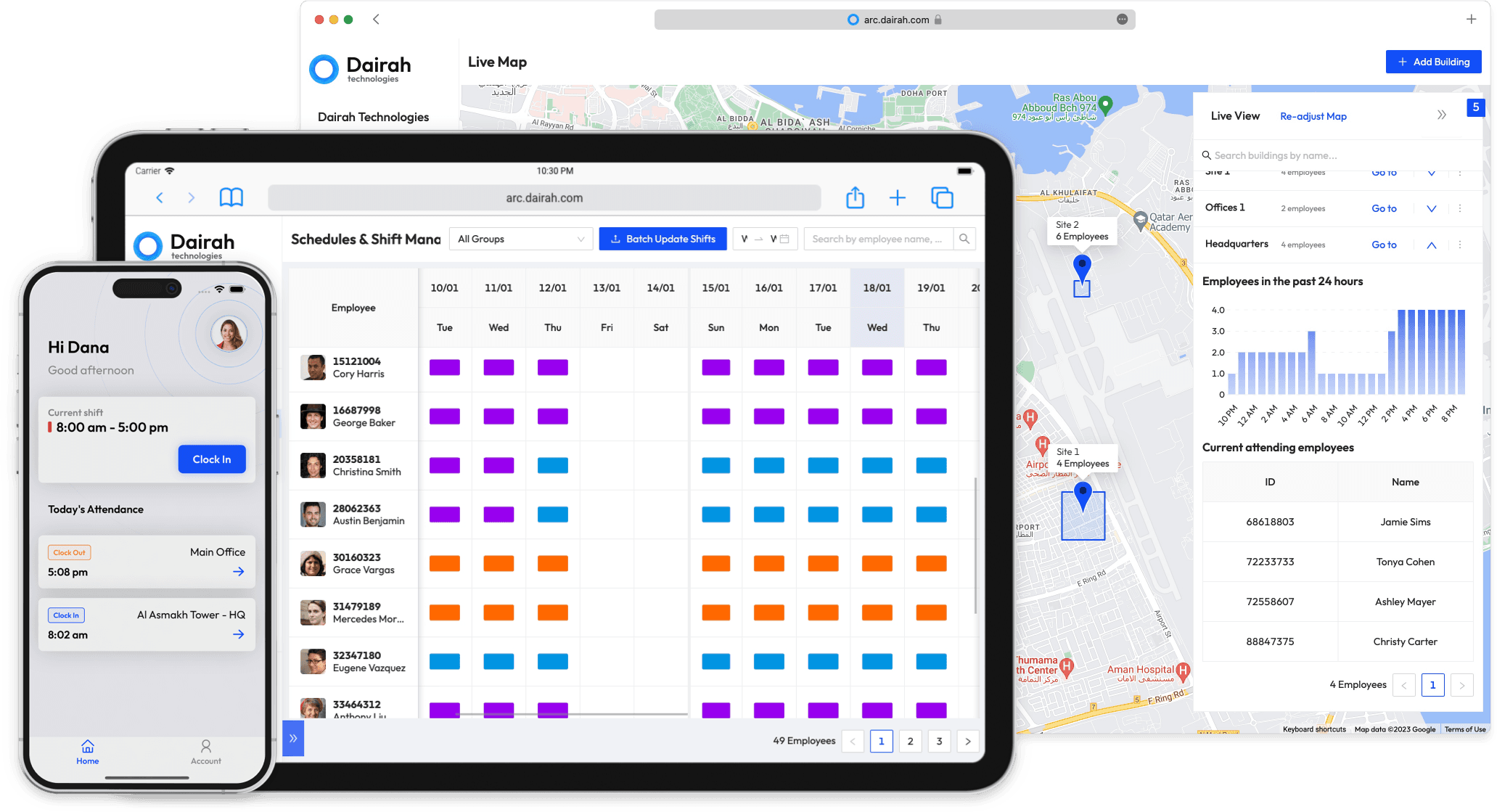Click the Search by employee name field

point(879,239)
